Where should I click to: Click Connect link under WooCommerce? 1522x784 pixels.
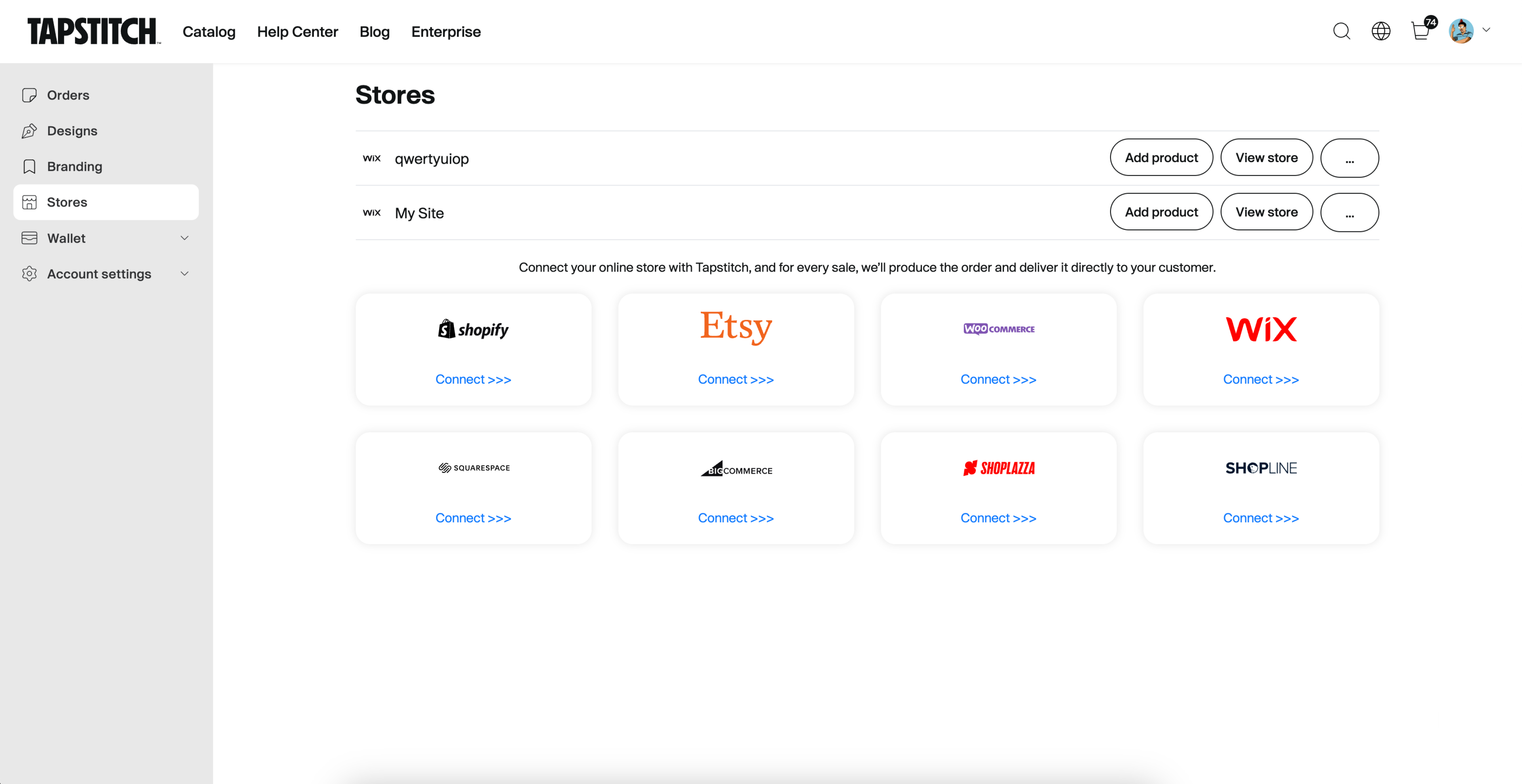[x=998, y=379]
